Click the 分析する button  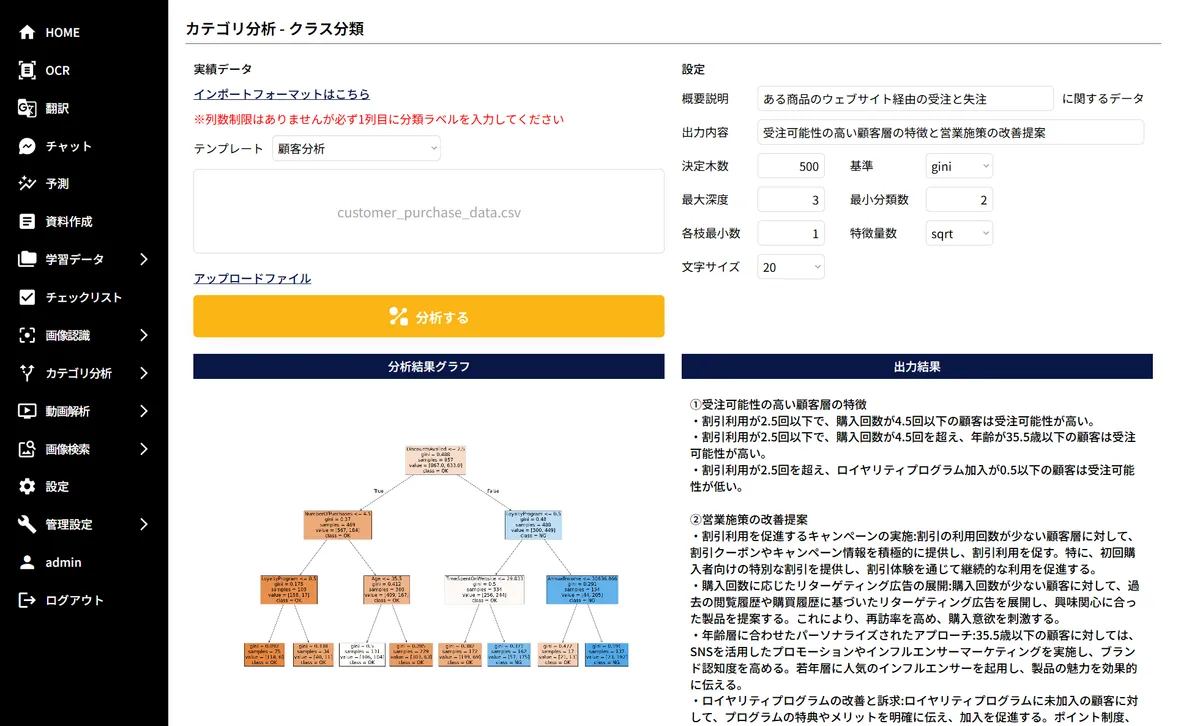[429, 316]
